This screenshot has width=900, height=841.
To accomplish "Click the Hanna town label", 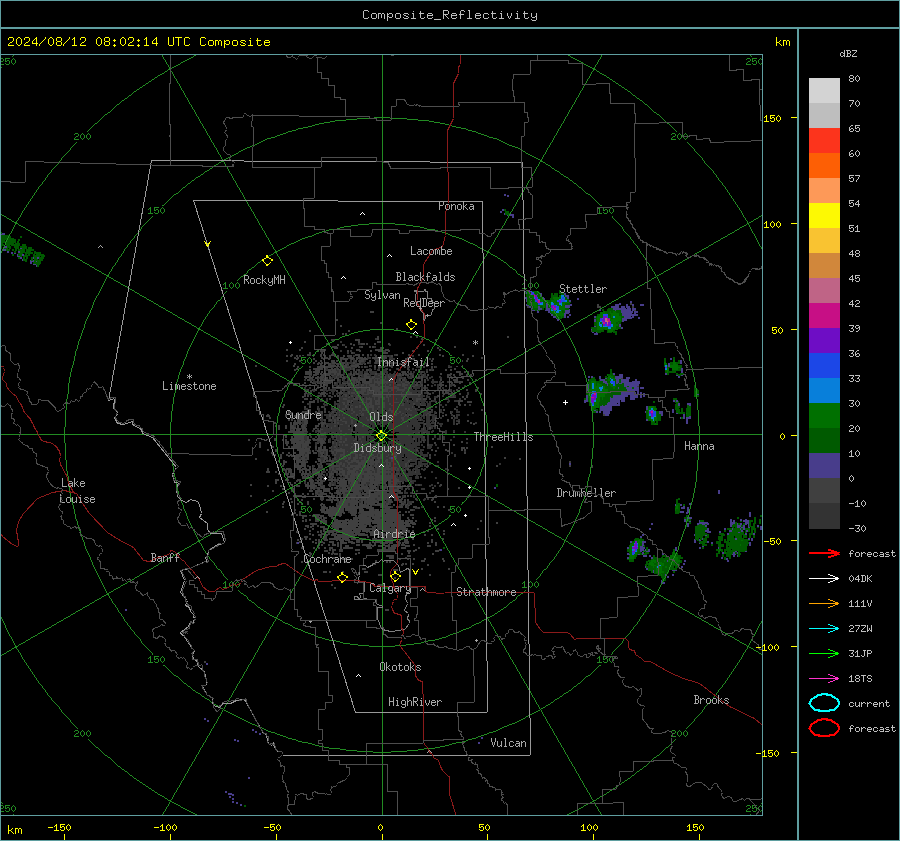I will click(699, 446).
